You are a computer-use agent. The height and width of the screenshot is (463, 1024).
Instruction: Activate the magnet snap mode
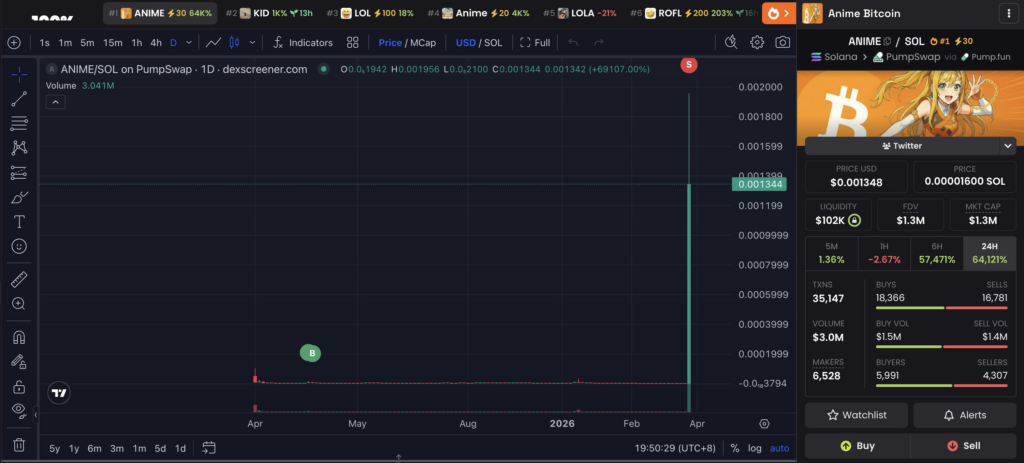(x=19, y=337)
